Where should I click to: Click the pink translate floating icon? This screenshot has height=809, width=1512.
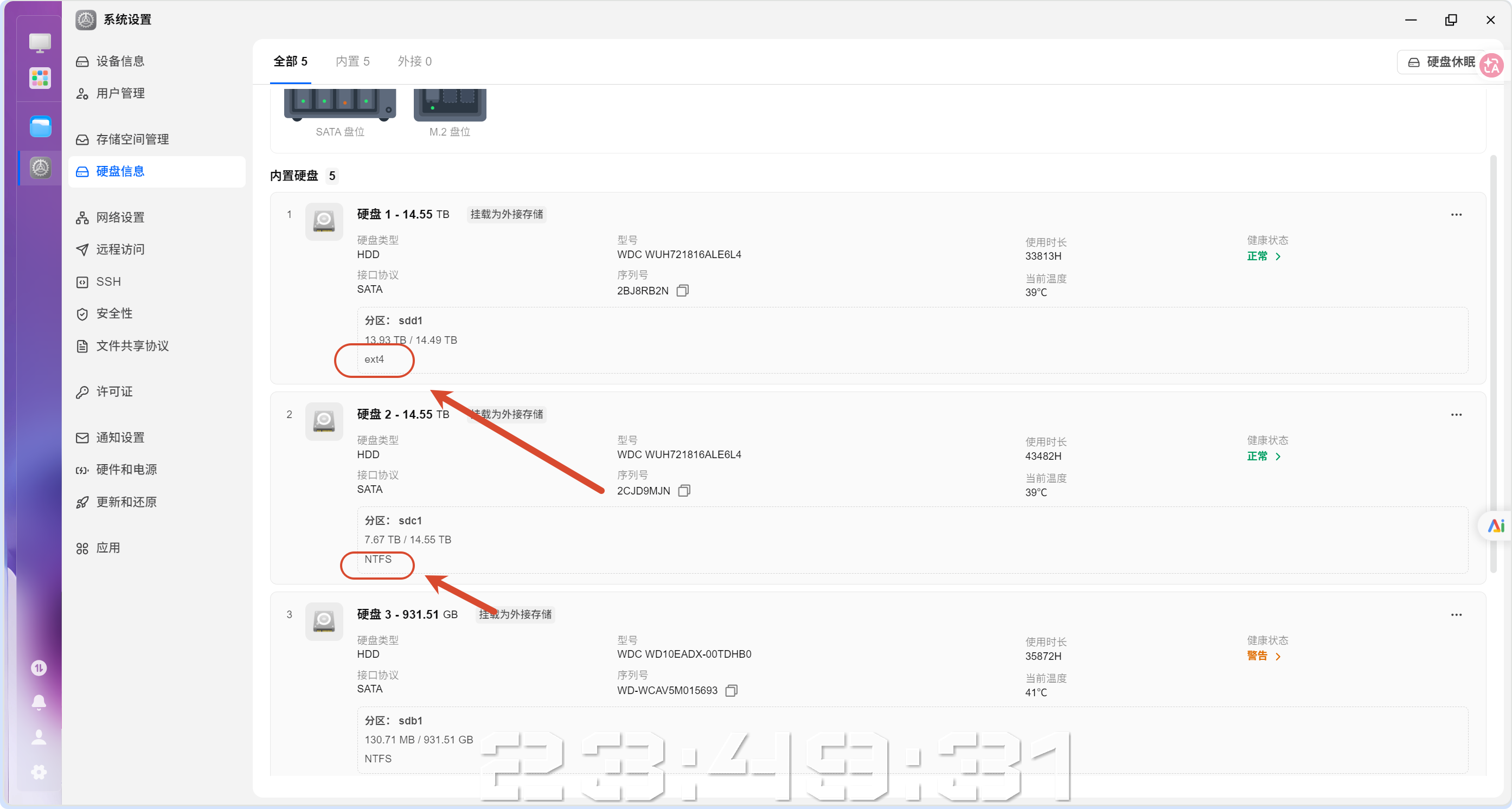(x=1491, y=65)
